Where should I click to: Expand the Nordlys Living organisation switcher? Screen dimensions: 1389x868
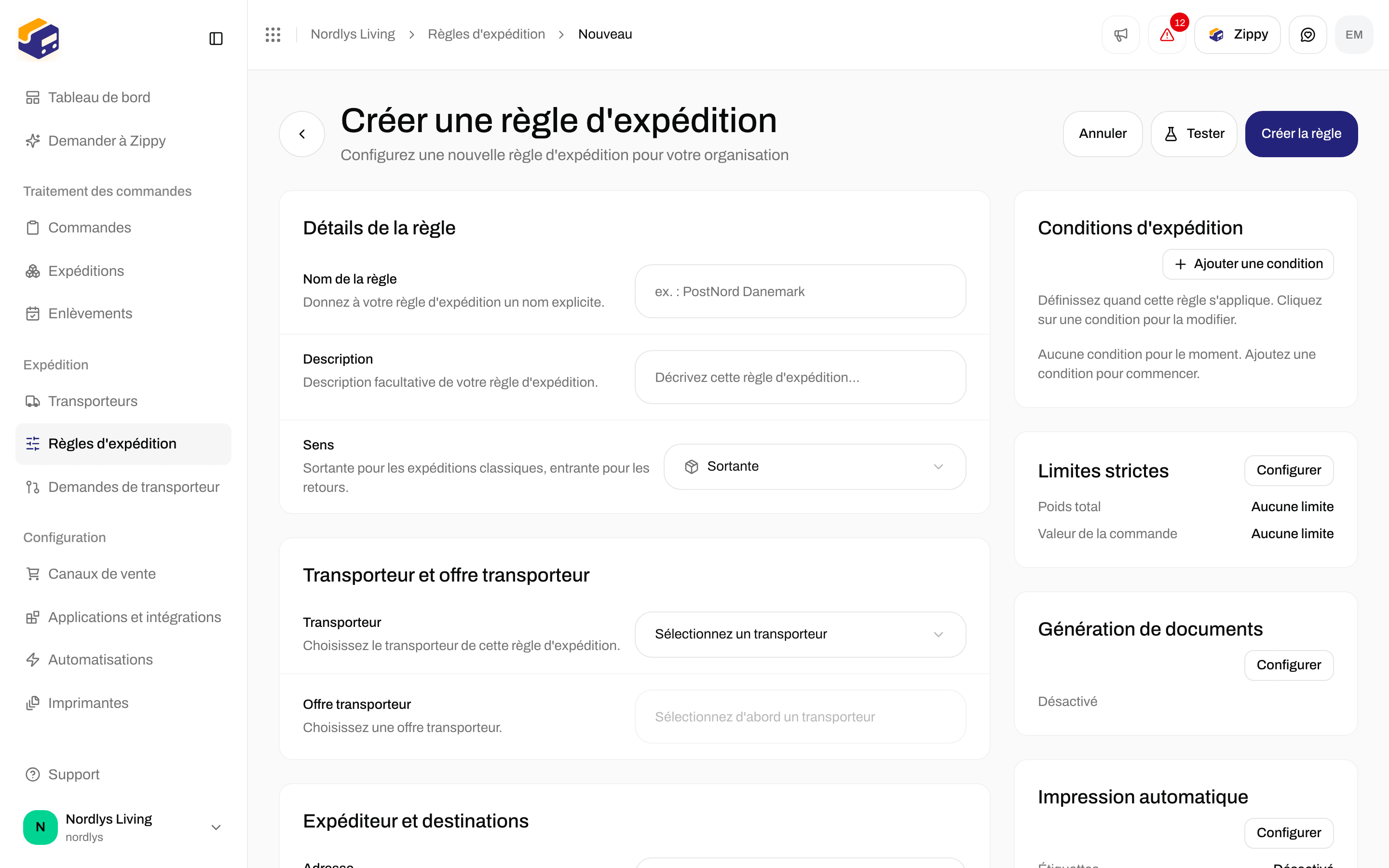coord(123,827)
